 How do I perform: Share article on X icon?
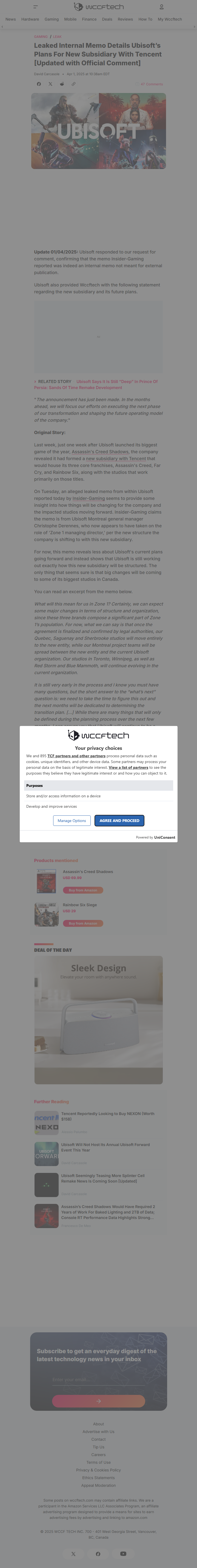[50, 84]
